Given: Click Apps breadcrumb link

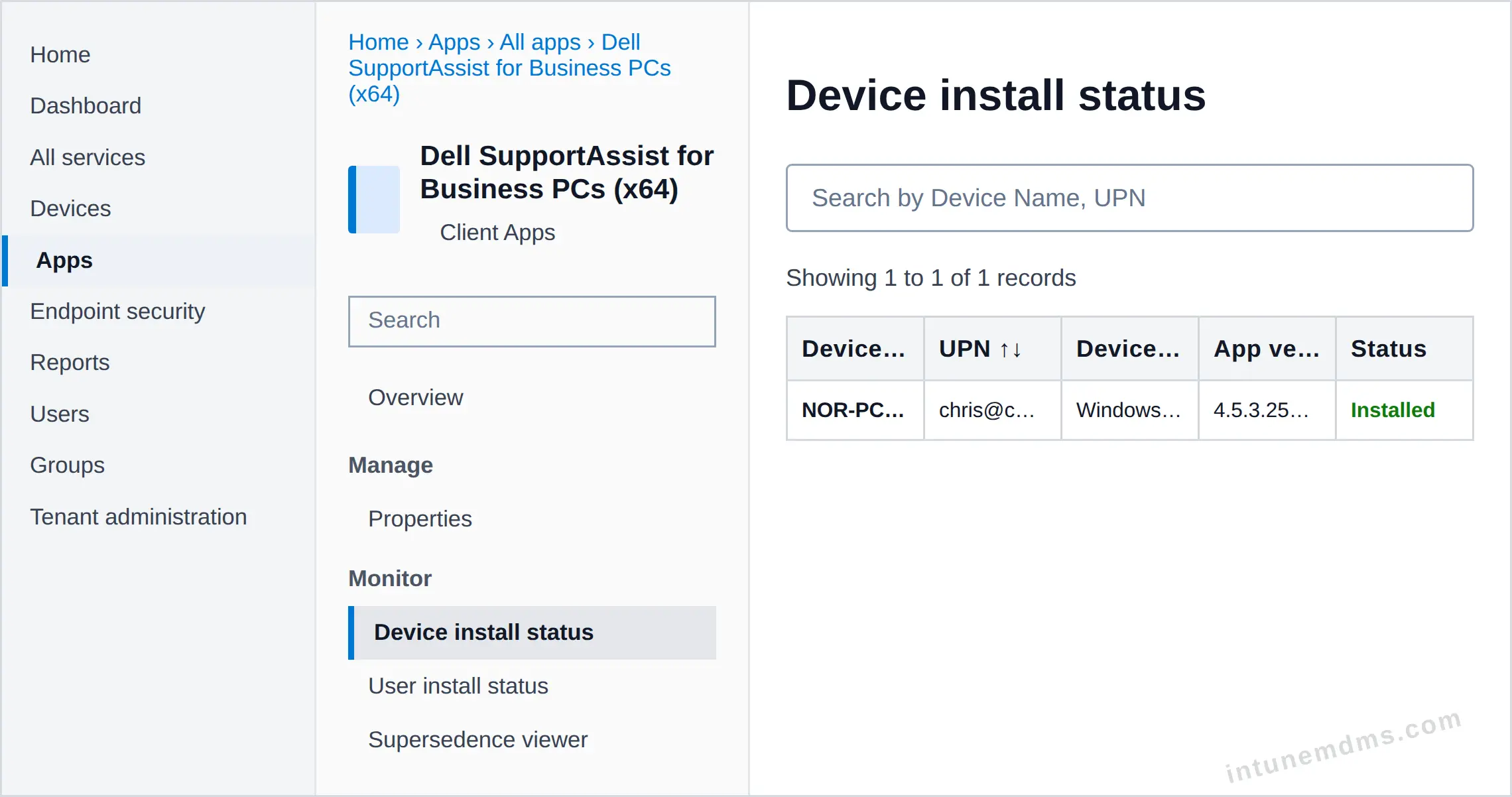Looking at the screenshot, I should 454,42.
